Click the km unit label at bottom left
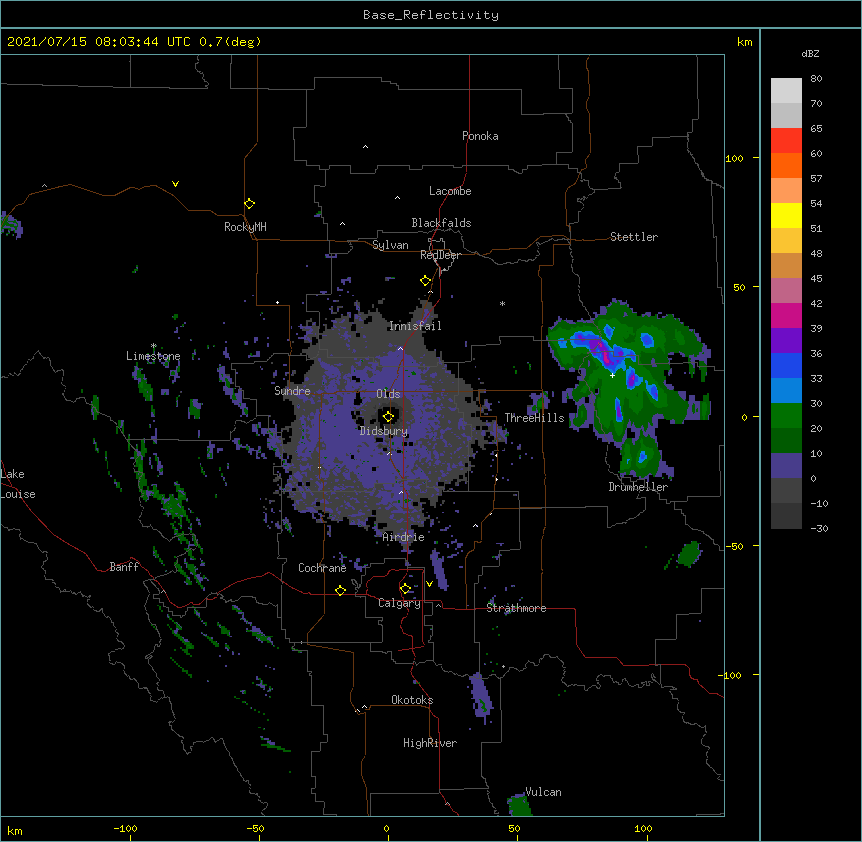This screenshot has height=842, width=862. [15, 831]
